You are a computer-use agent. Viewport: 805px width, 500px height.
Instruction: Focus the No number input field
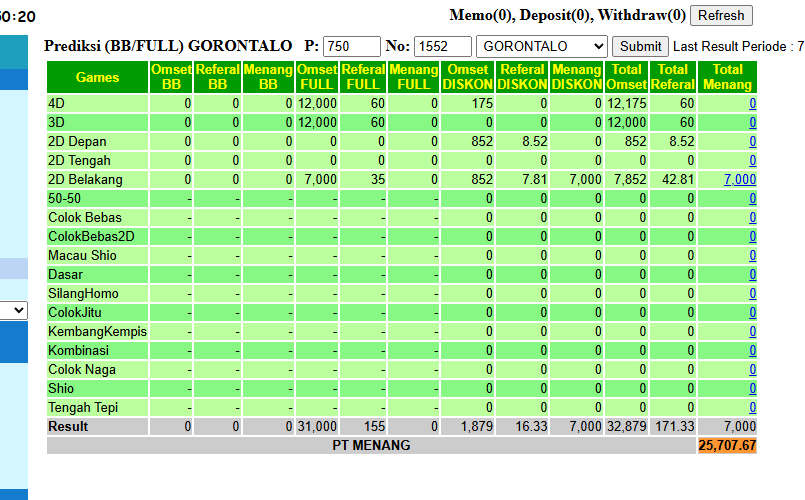pos(443,46)
